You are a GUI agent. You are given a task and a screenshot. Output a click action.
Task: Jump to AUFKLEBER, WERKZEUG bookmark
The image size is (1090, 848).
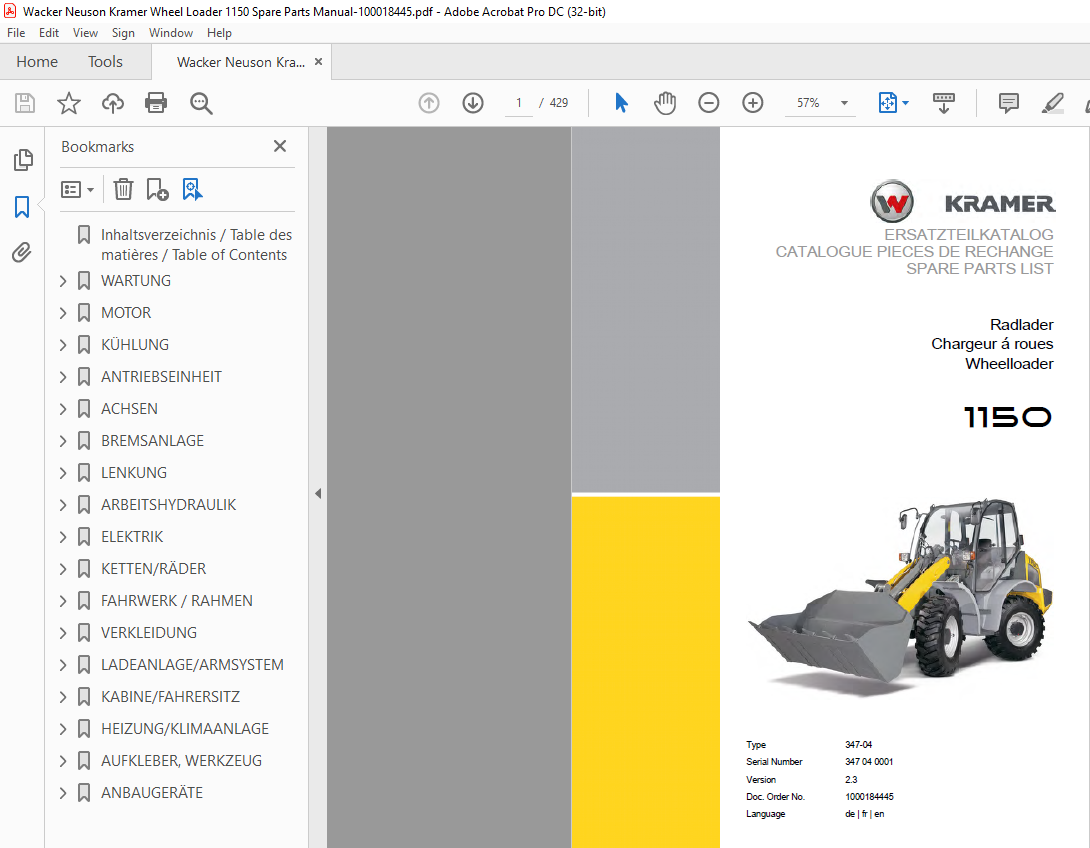(181, 760)
